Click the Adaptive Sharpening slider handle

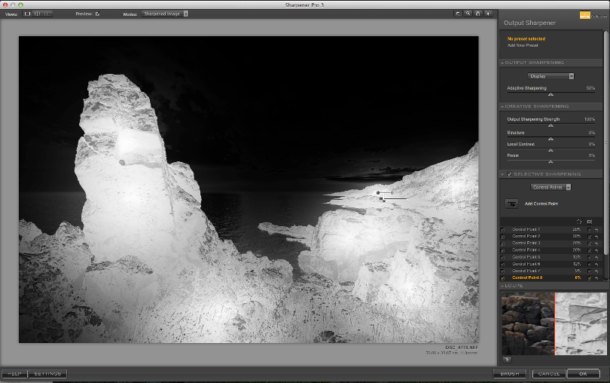550,95
